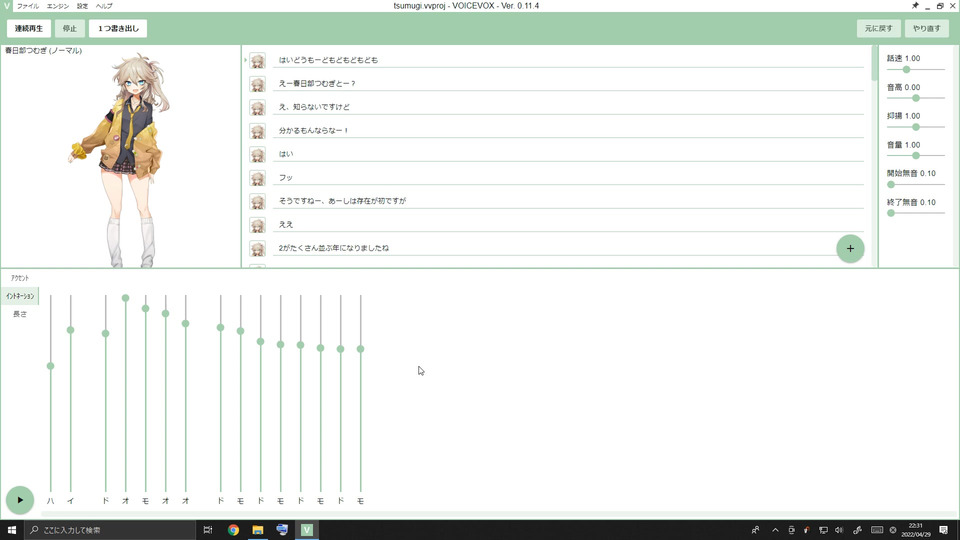Image resolution: width=960 pixels, height=540 pixels.
Task: Click text field えー春日部つむぎとー？
Action: (x=568, y=83)
